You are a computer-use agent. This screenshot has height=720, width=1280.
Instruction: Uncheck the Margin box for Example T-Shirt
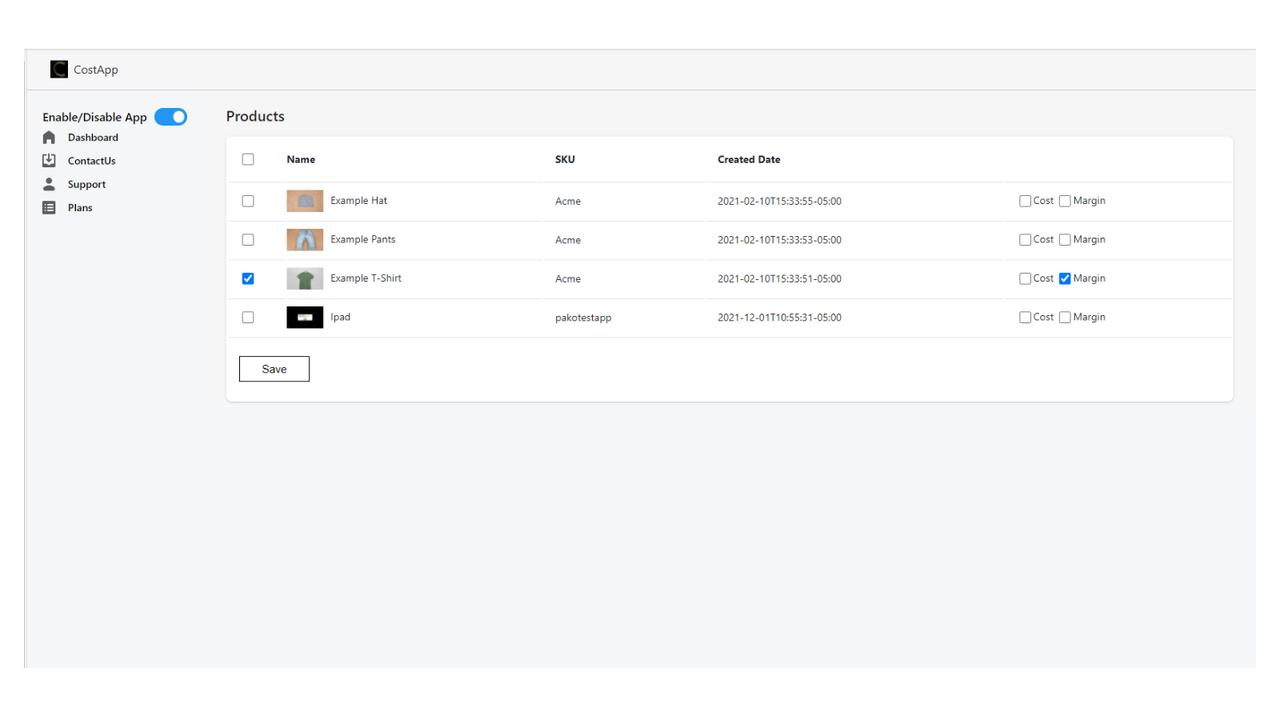coord(1065,278)
